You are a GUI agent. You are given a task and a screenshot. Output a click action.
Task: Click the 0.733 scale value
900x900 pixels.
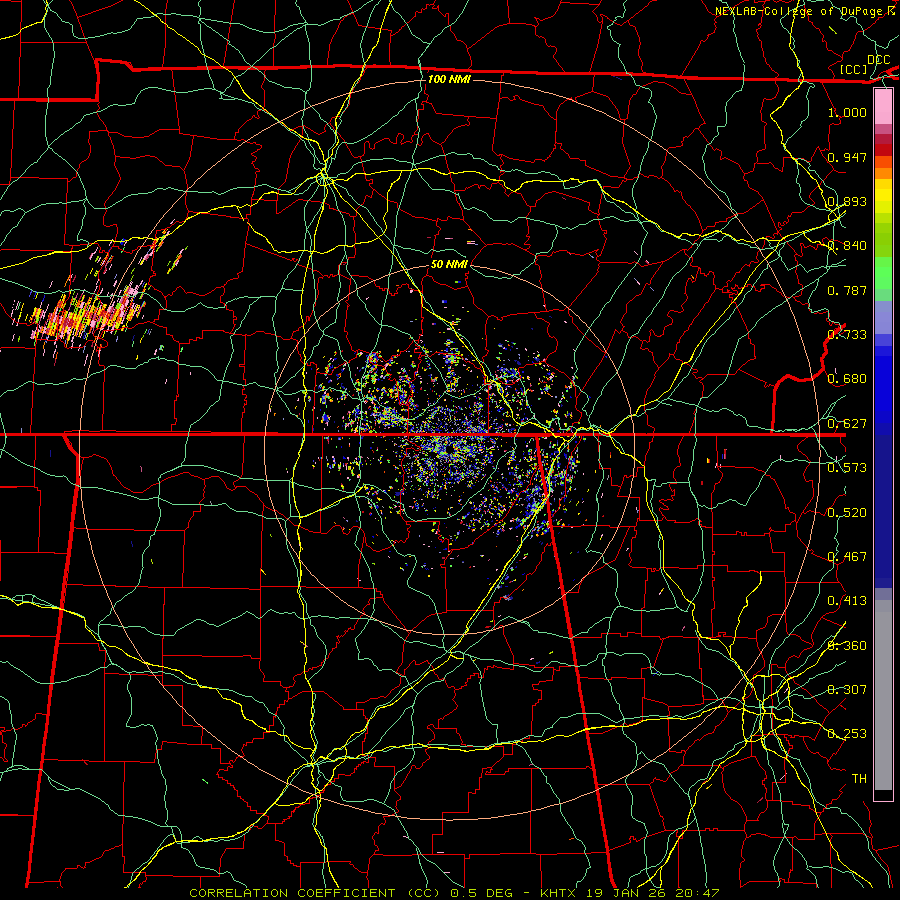[x=847, y=335]
